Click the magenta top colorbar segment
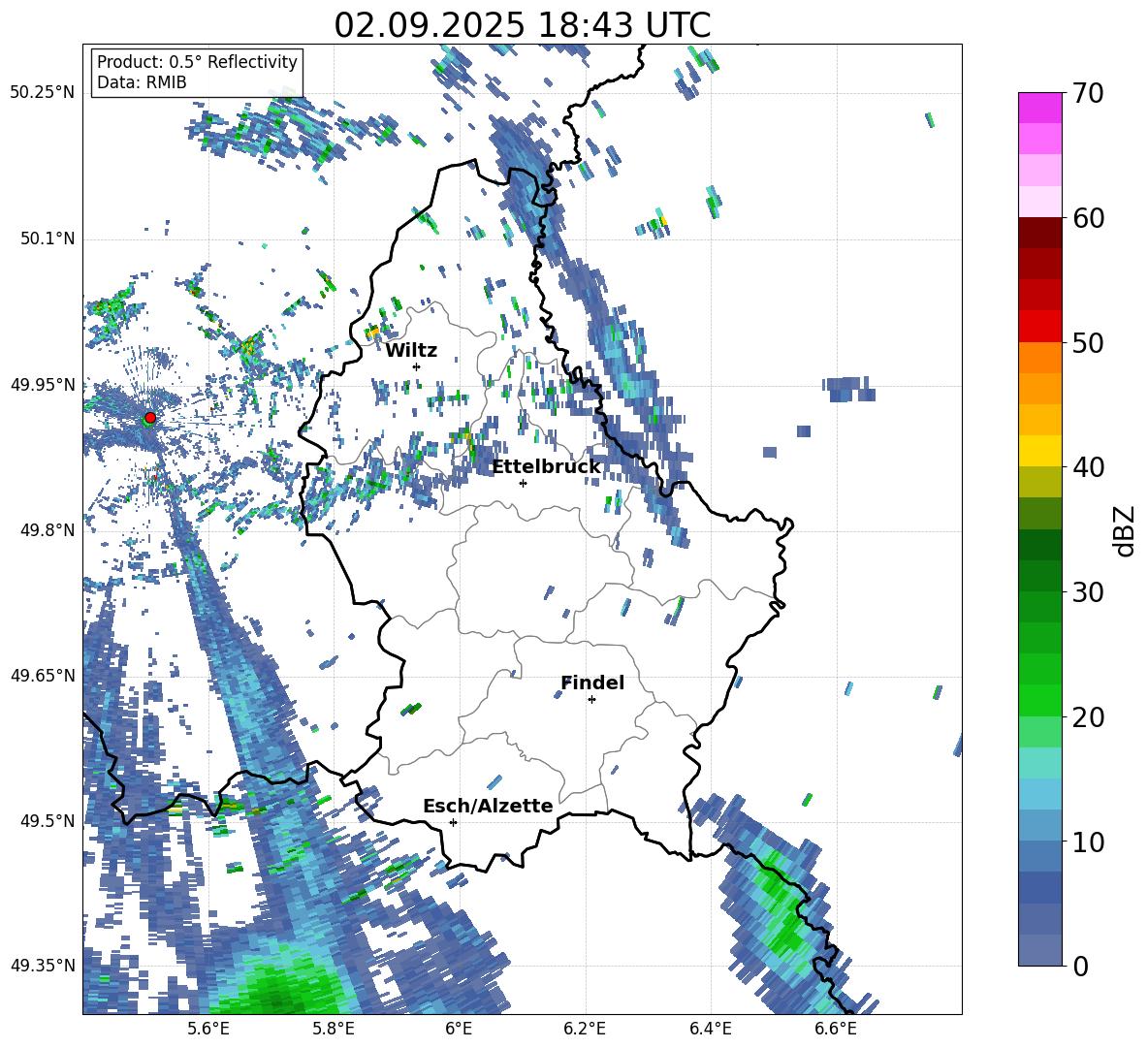The image size is (1148, 1048). coord(1039,108)
